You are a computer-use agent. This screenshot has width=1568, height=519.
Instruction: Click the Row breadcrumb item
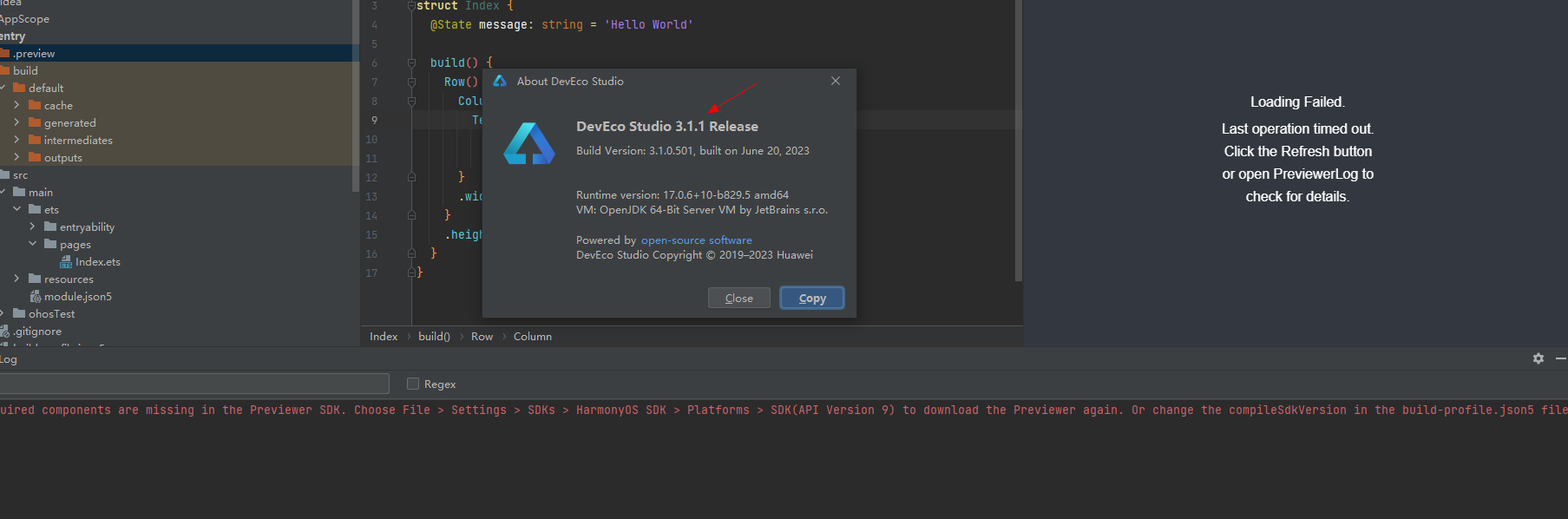point(482,337)
